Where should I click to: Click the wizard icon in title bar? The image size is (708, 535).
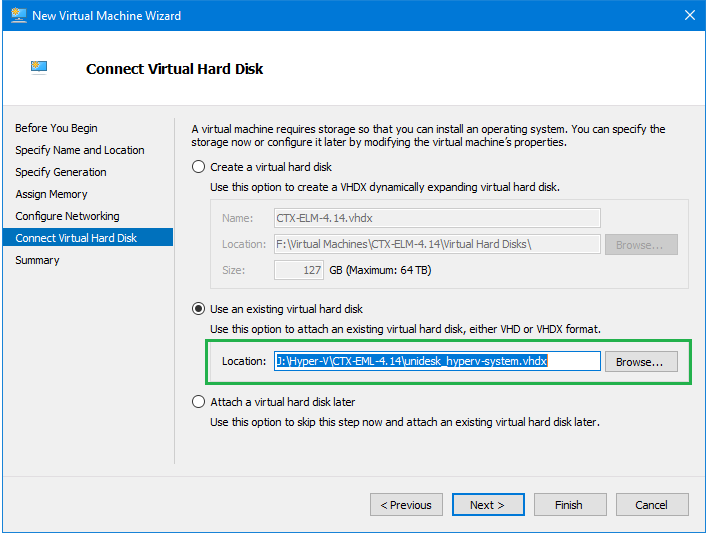click(18, 16)
